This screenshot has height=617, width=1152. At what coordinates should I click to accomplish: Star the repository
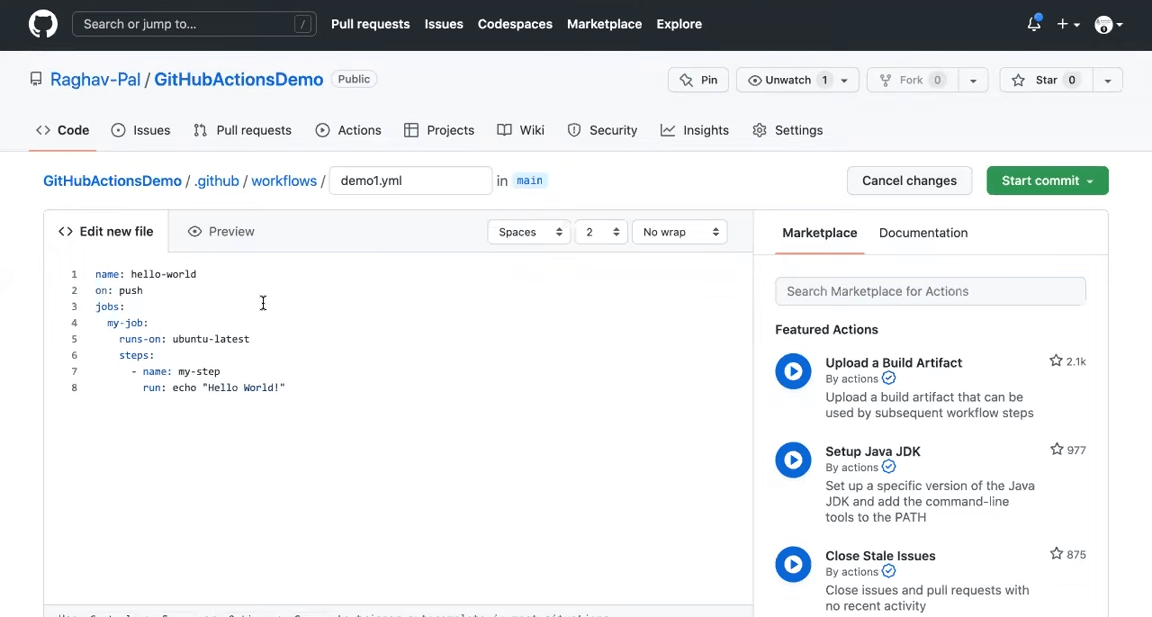1045,80
